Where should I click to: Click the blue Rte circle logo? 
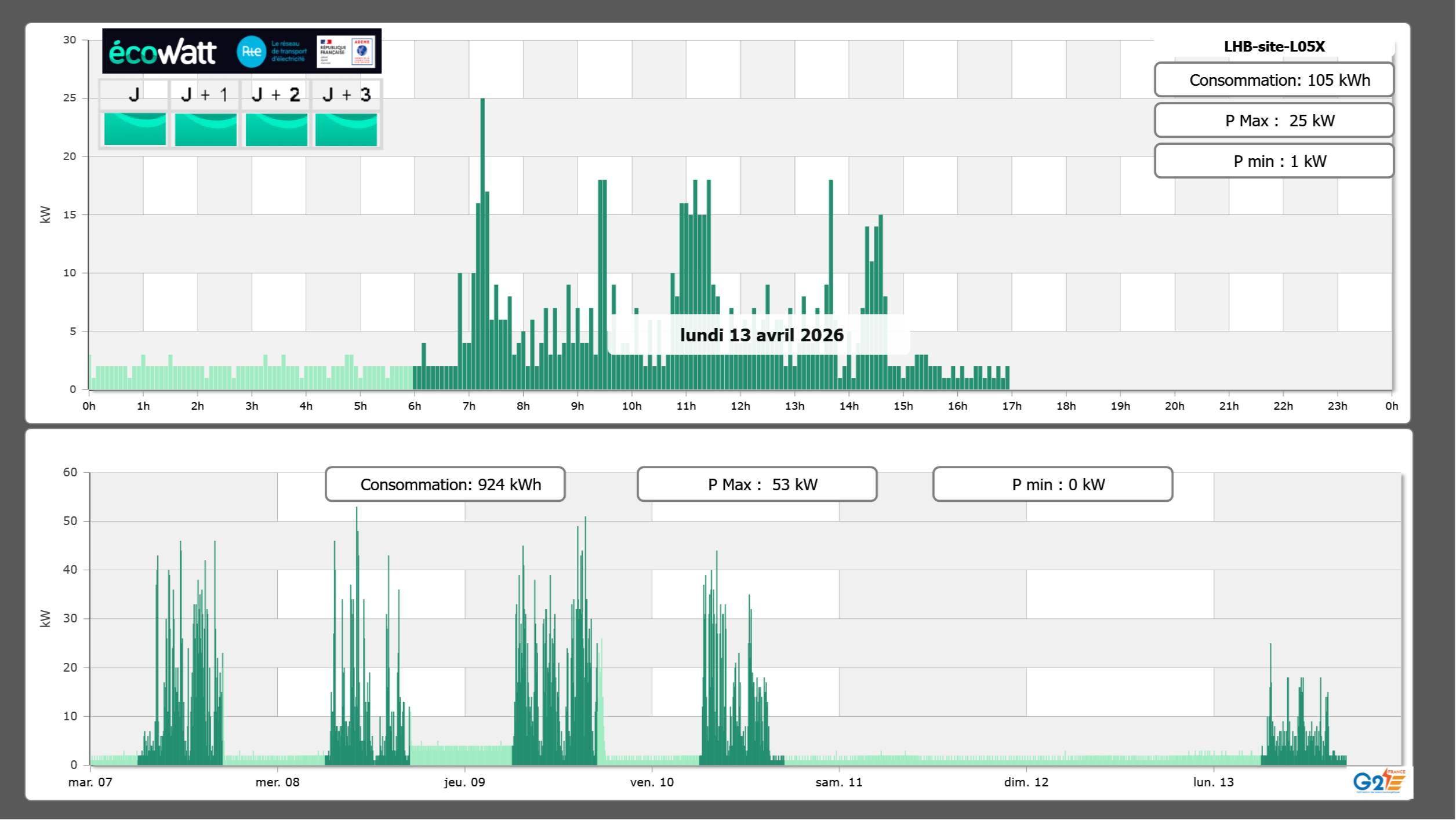(251, 52)
